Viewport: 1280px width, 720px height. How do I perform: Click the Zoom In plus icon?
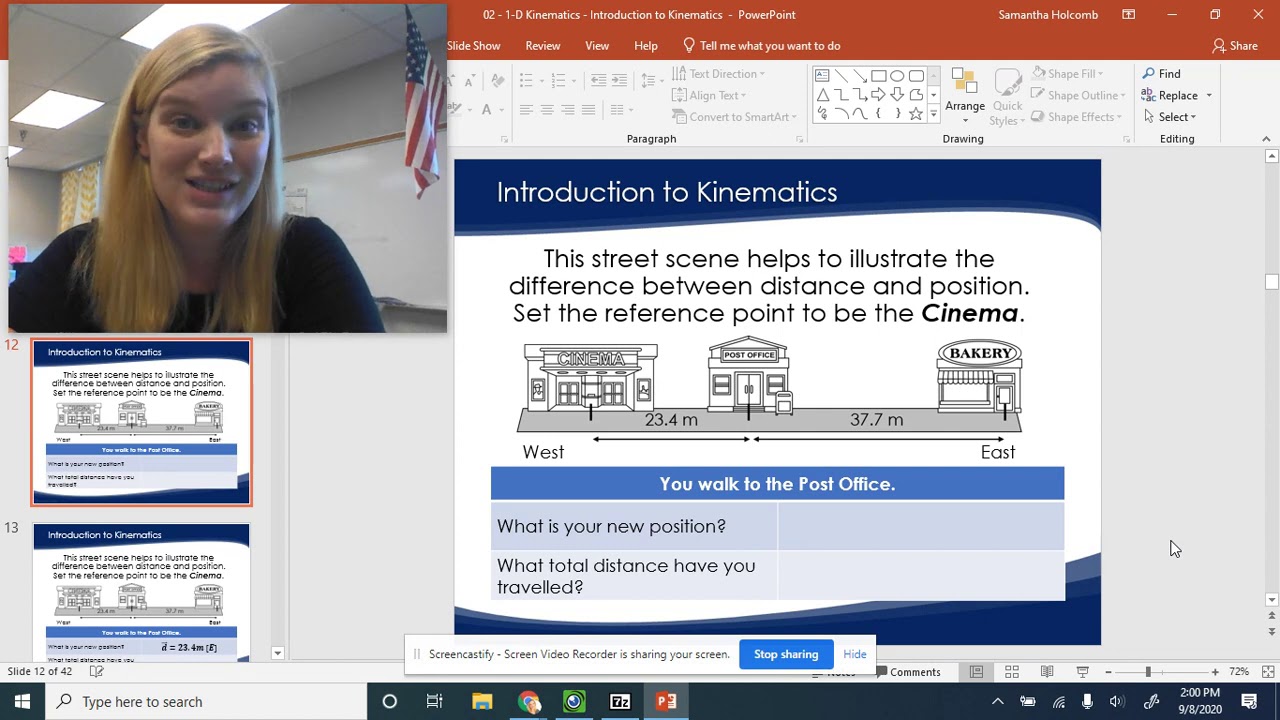coord(1215,672)
